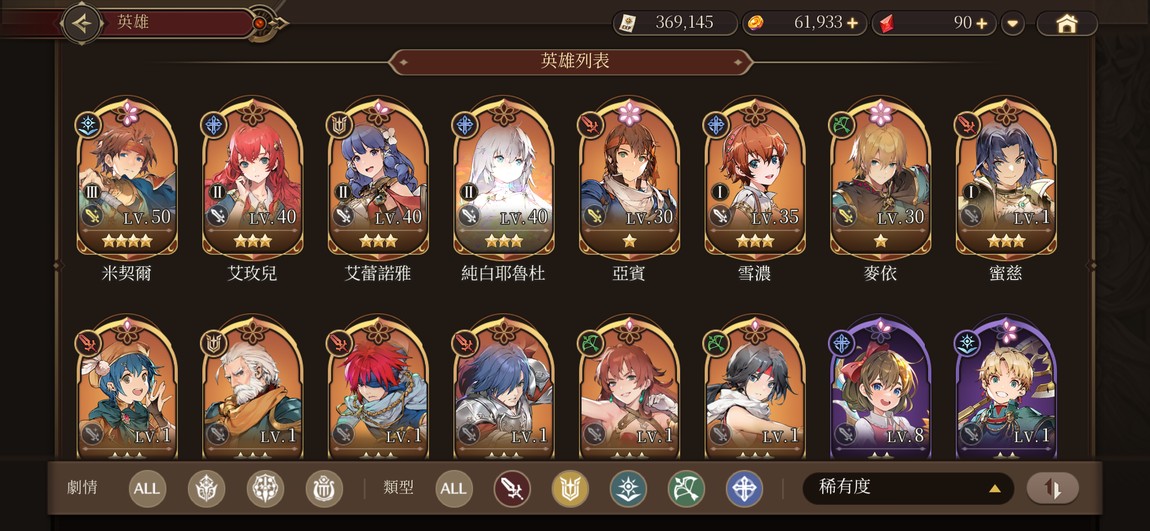1150x531 pixels.
Task: Add more gold coins with plus button
Action: 852,23
